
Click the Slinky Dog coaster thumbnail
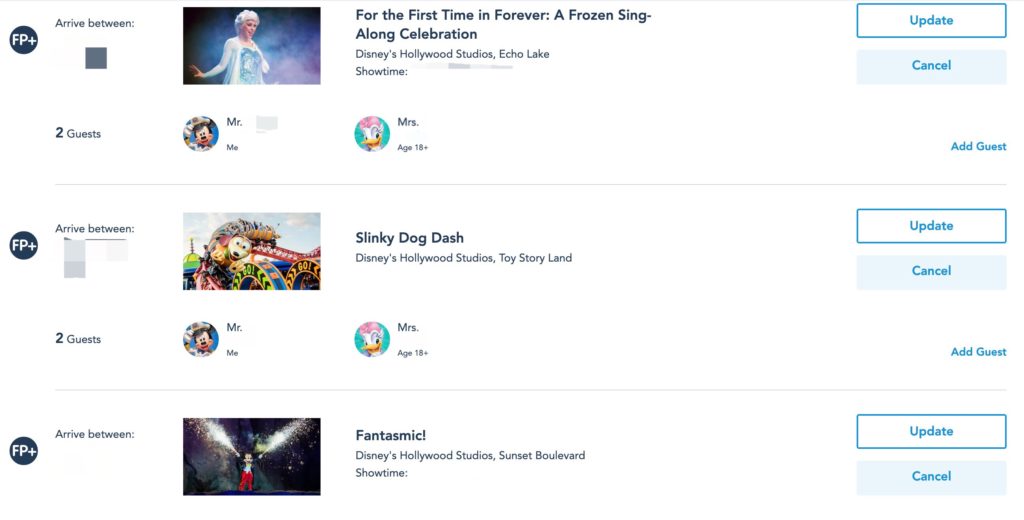pos(251,251)
